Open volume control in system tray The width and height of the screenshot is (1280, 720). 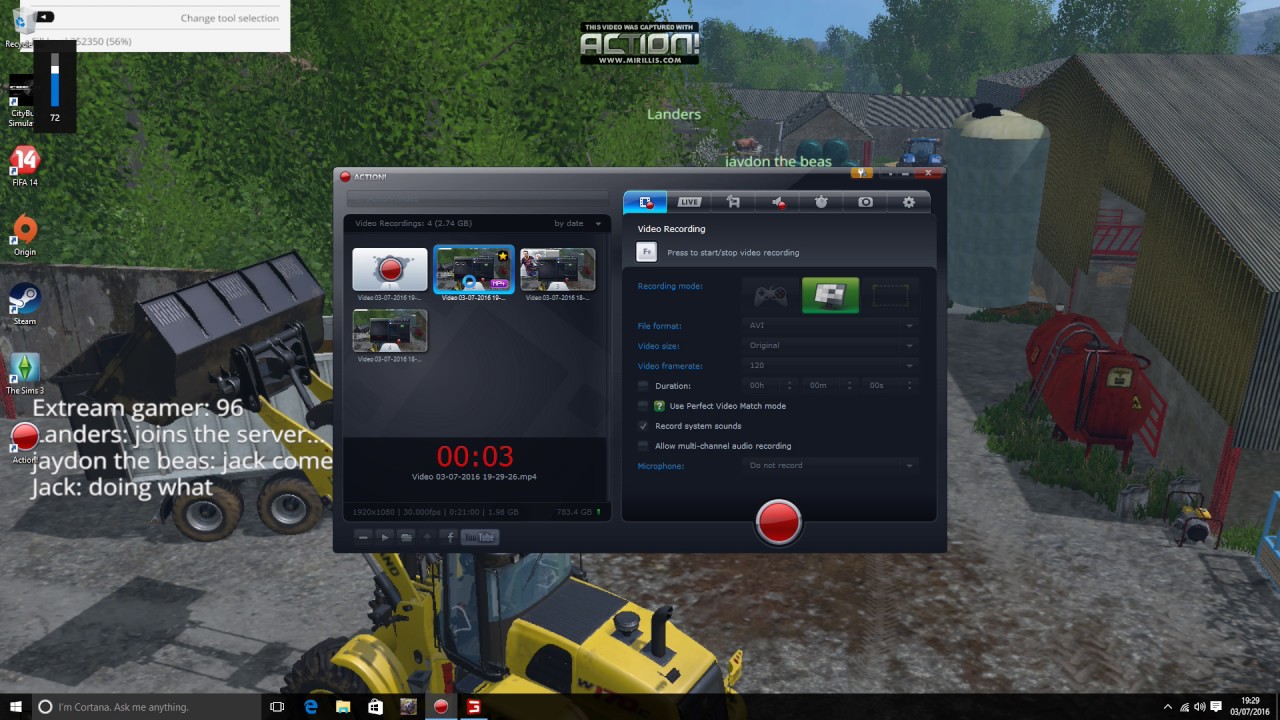[1199, 707]
